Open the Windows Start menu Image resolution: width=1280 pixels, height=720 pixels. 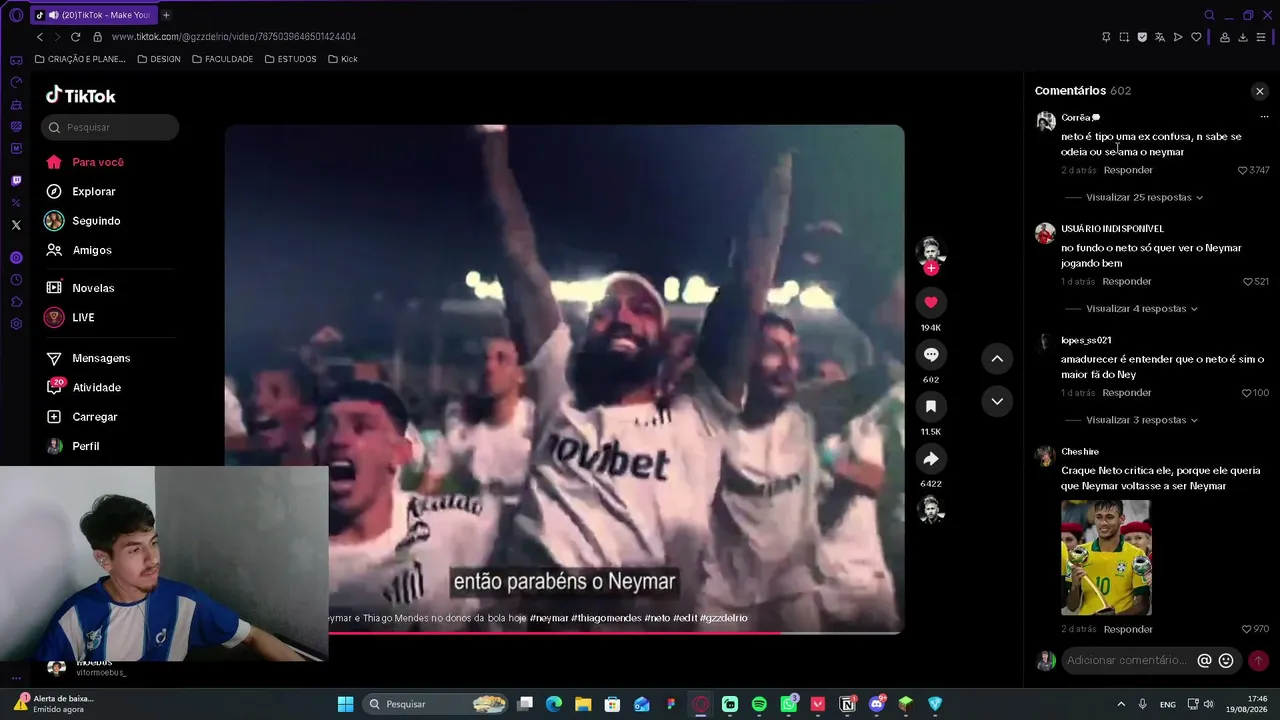click(345, 704)
